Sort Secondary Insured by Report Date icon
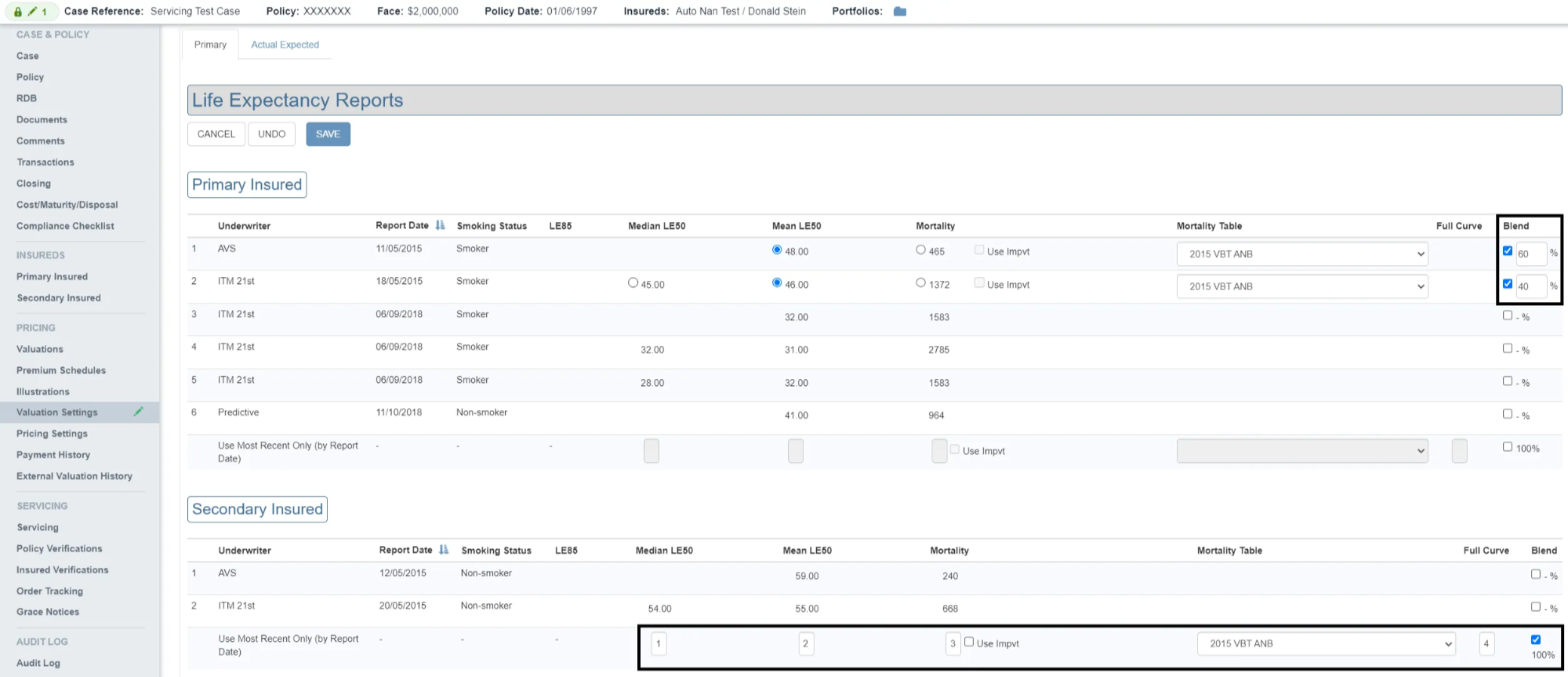 pos(444,550)
